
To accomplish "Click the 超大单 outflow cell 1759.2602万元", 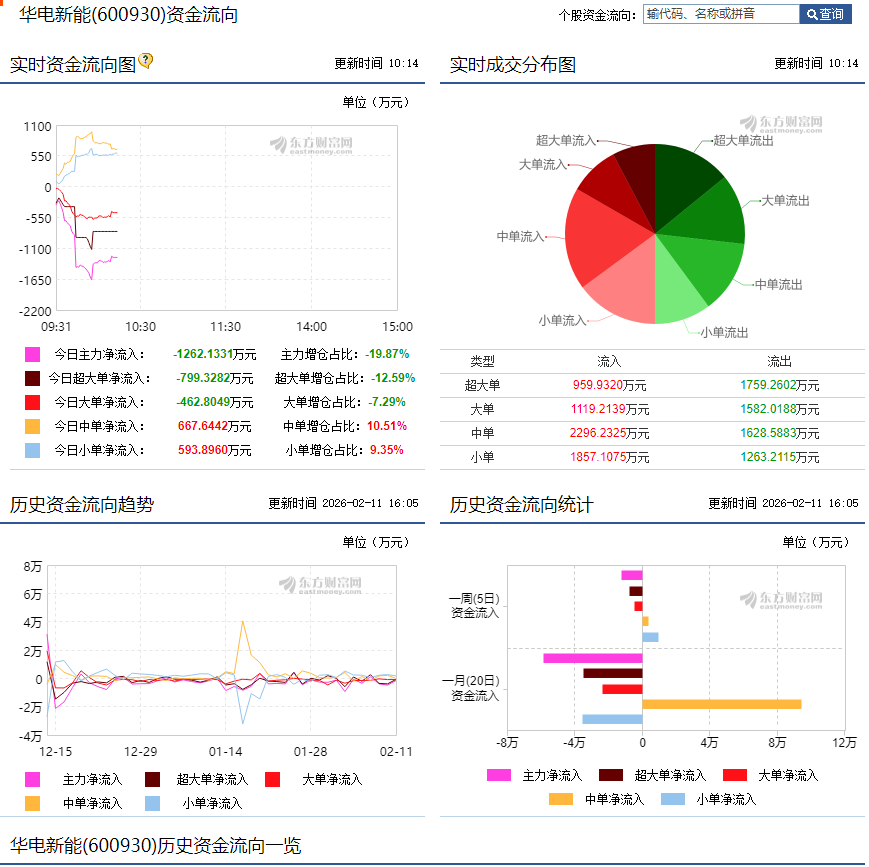I will click(779, 385).
